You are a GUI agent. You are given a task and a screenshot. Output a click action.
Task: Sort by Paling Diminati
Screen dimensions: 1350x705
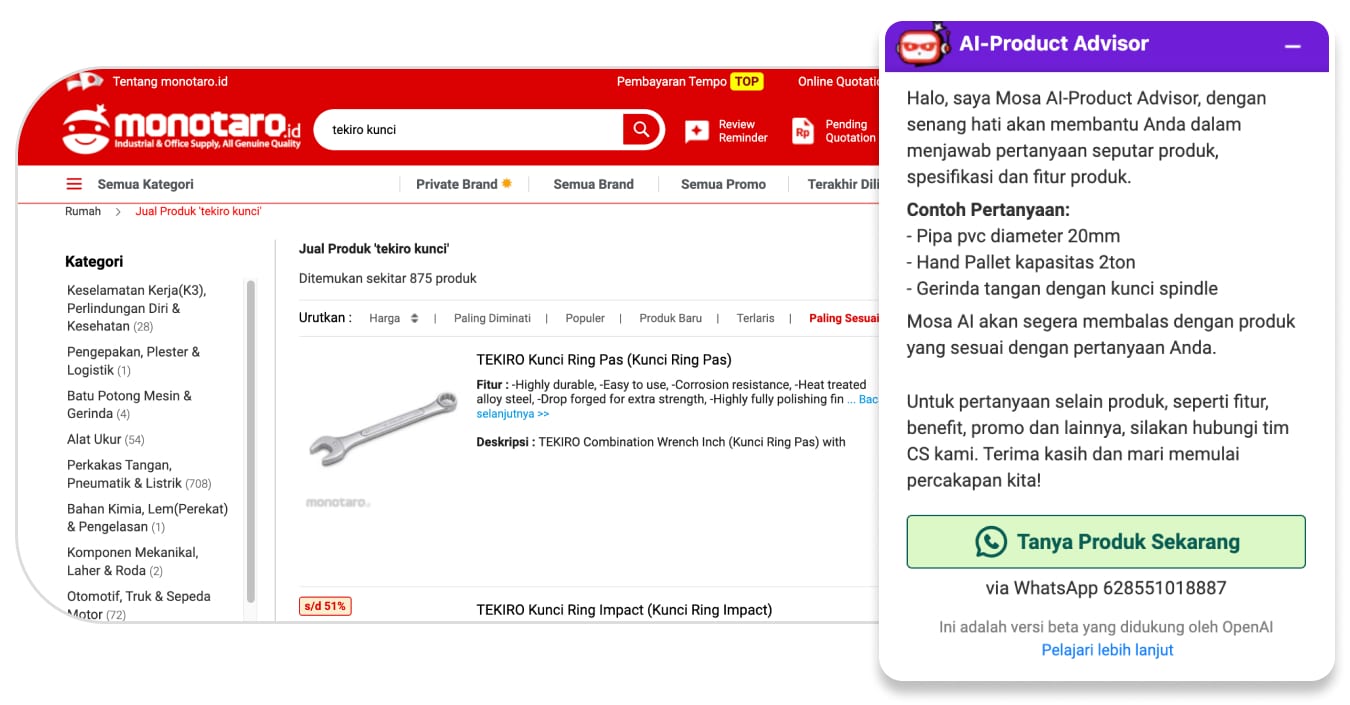click(x=492, y=318)
